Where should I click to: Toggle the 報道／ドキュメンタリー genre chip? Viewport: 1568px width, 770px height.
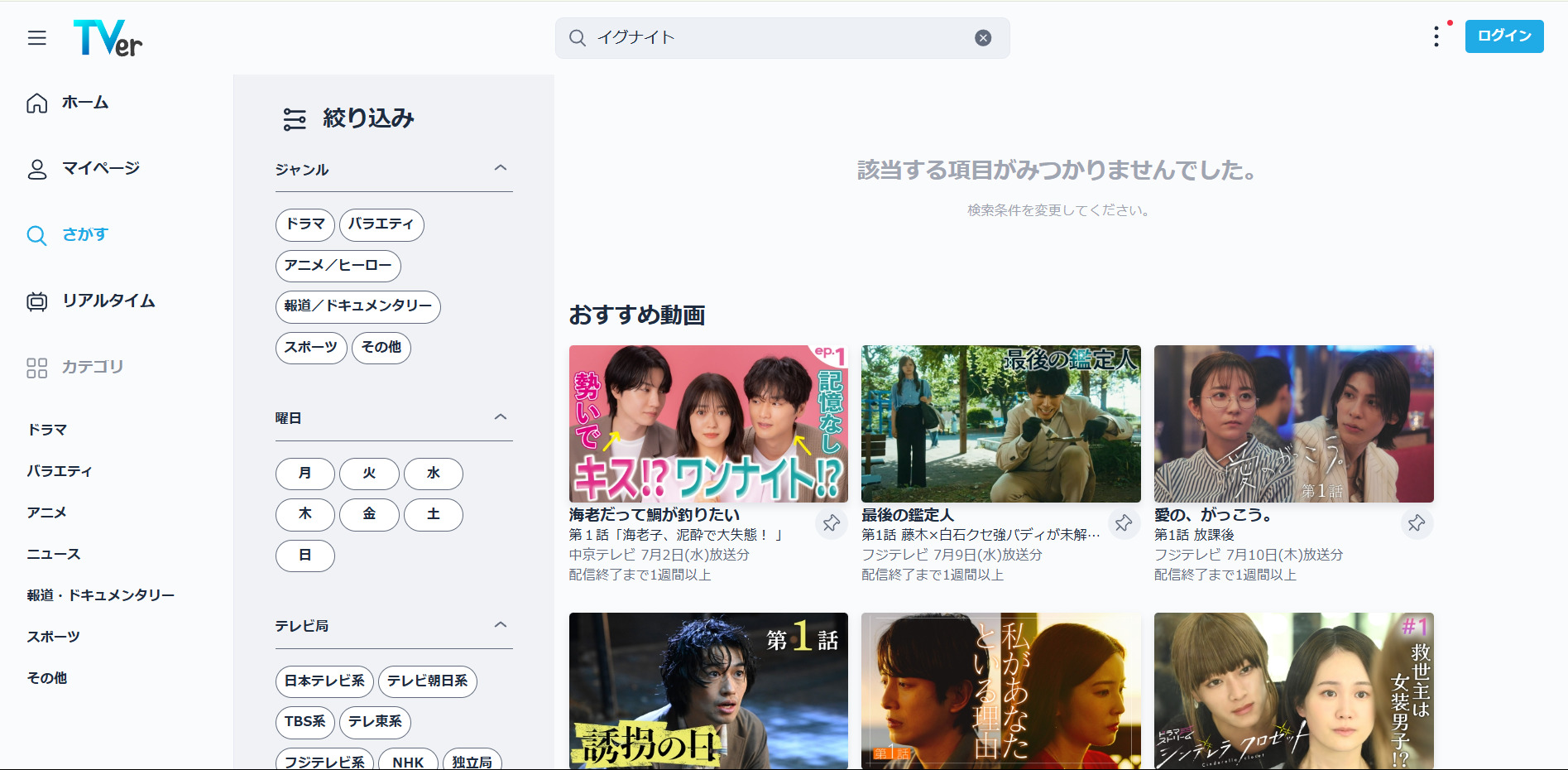tap(358, 306)
